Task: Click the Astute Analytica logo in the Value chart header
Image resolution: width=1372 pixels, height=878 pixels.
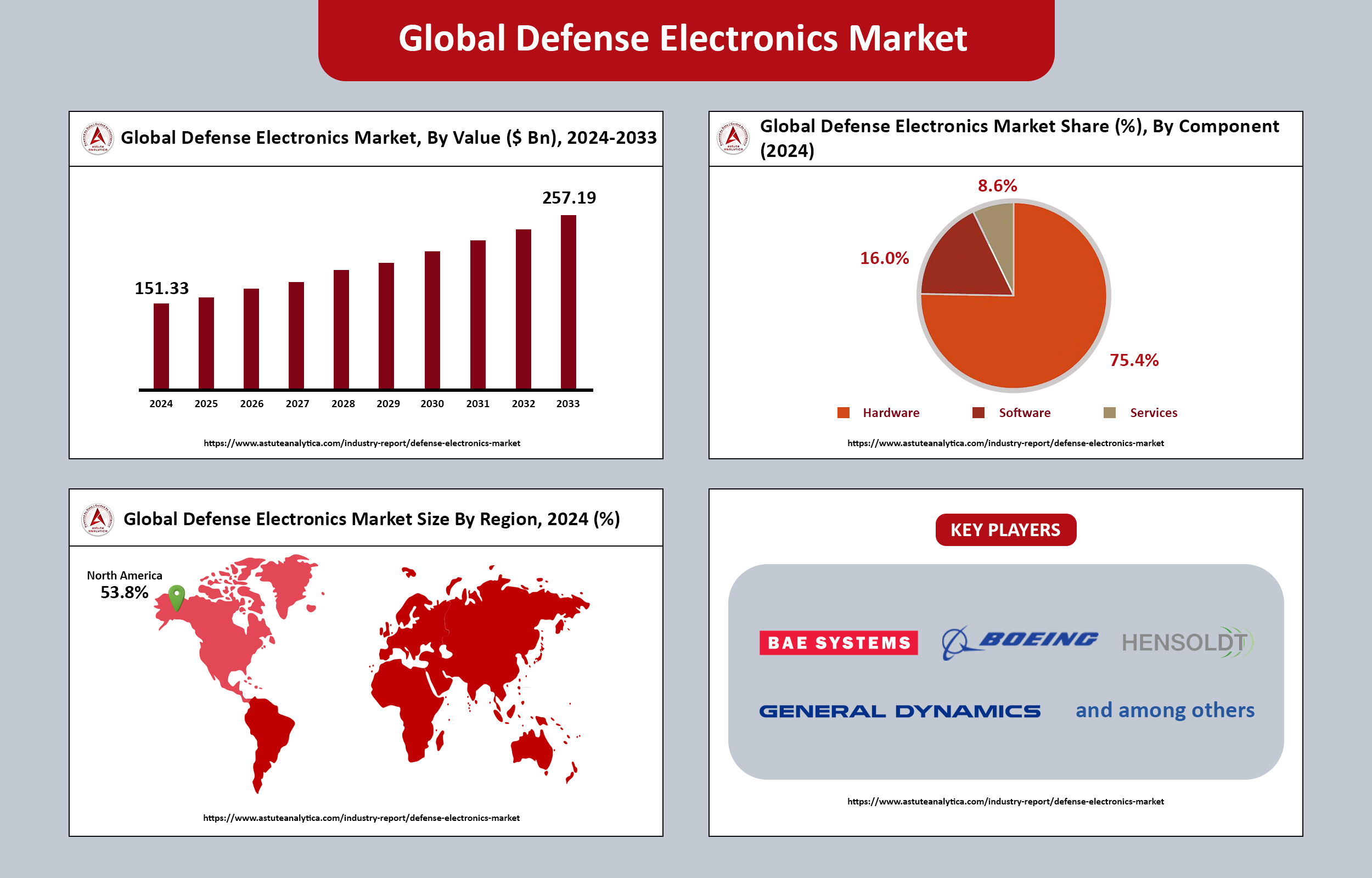Action: (98, 138)
